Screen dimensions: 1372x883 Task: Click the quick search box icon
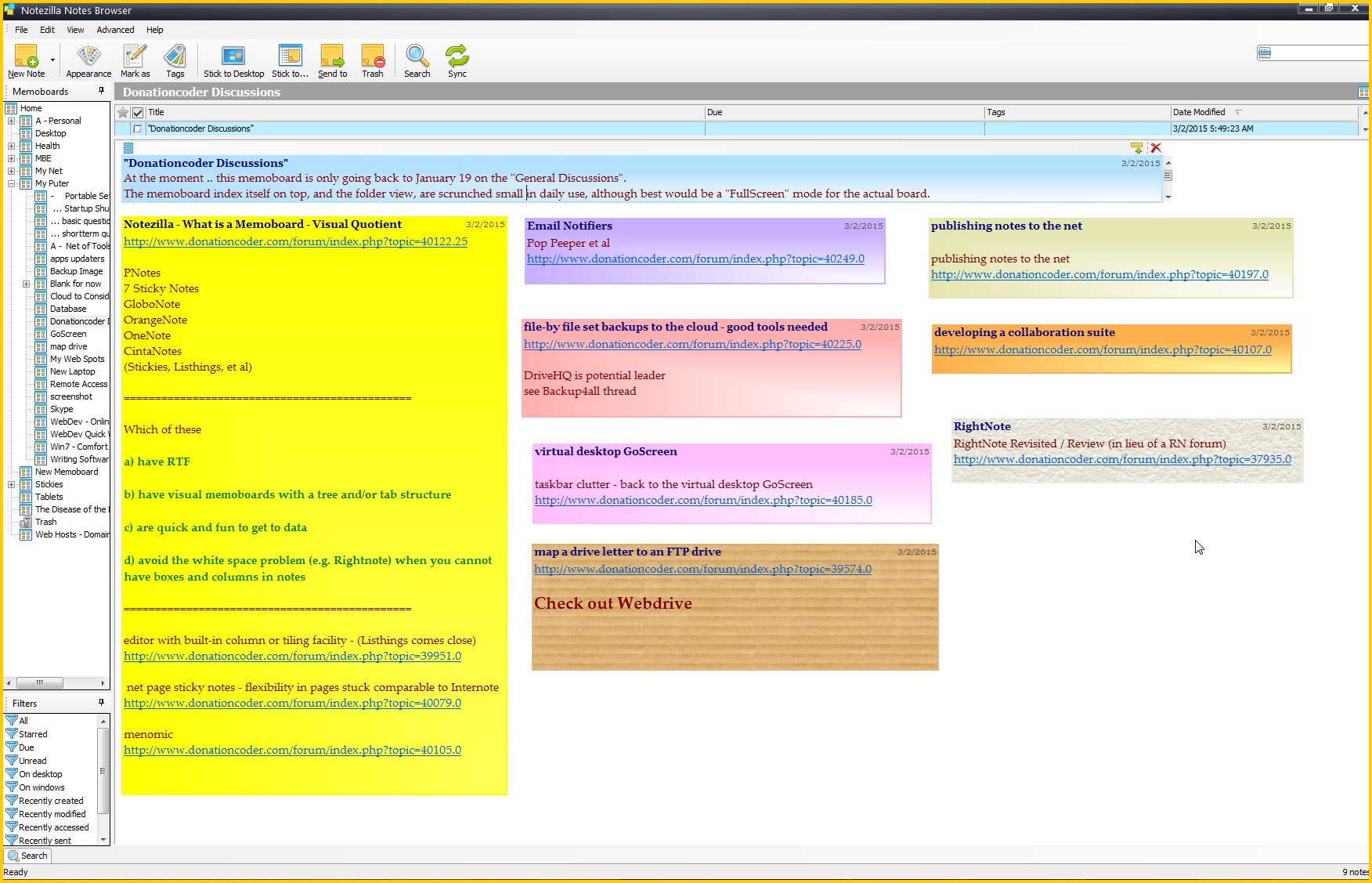point(1264,53)
